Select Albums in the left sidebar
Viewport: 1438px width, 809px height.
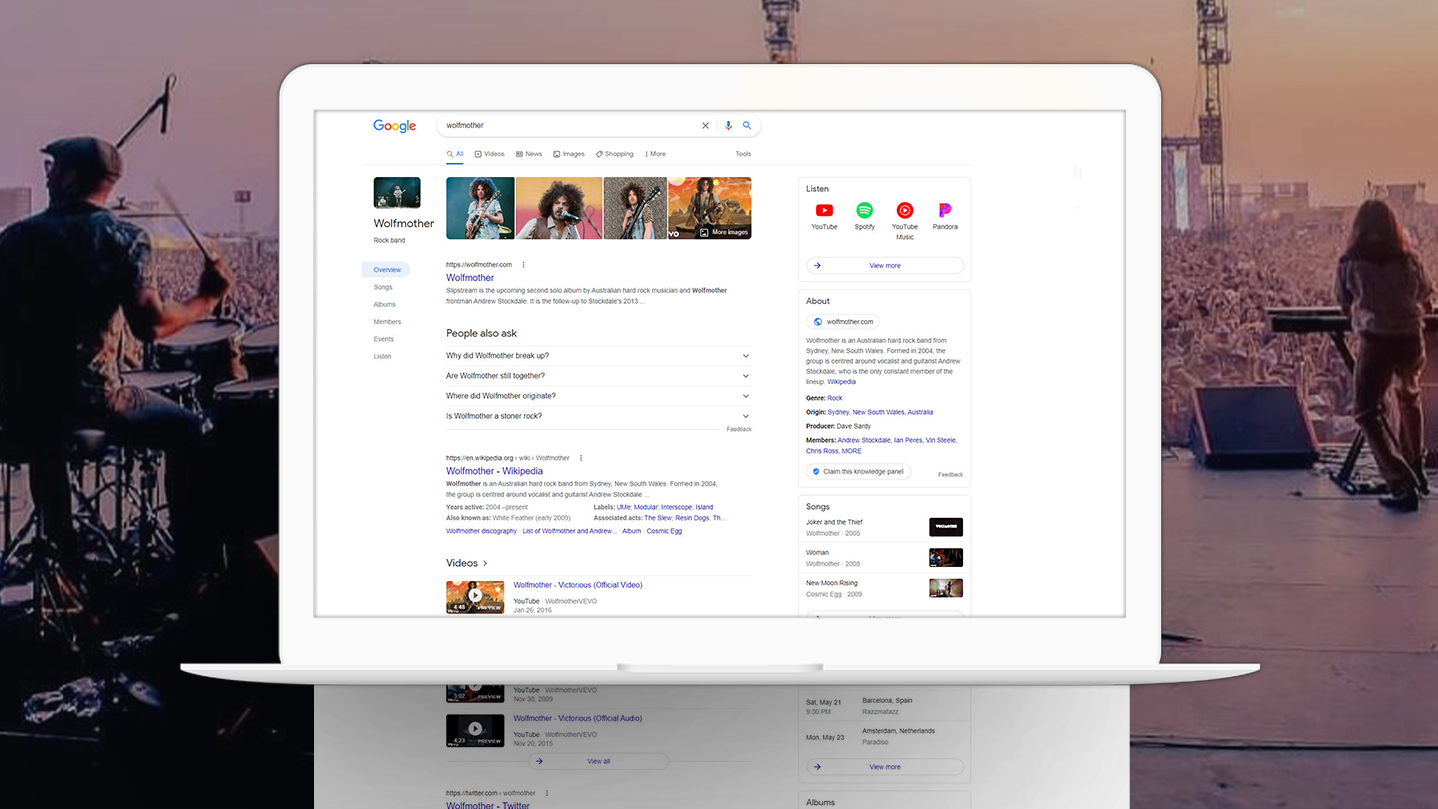point(385,304)
